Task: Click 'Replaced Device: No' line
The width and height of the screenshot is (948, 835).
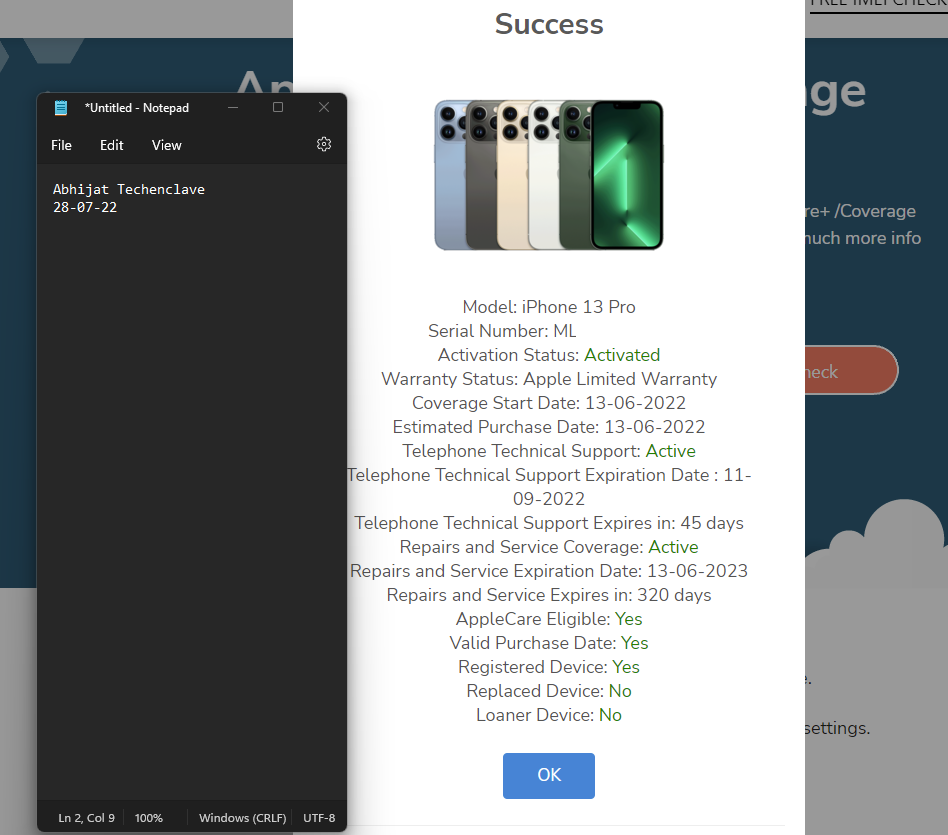Action: tap(549, 691)
